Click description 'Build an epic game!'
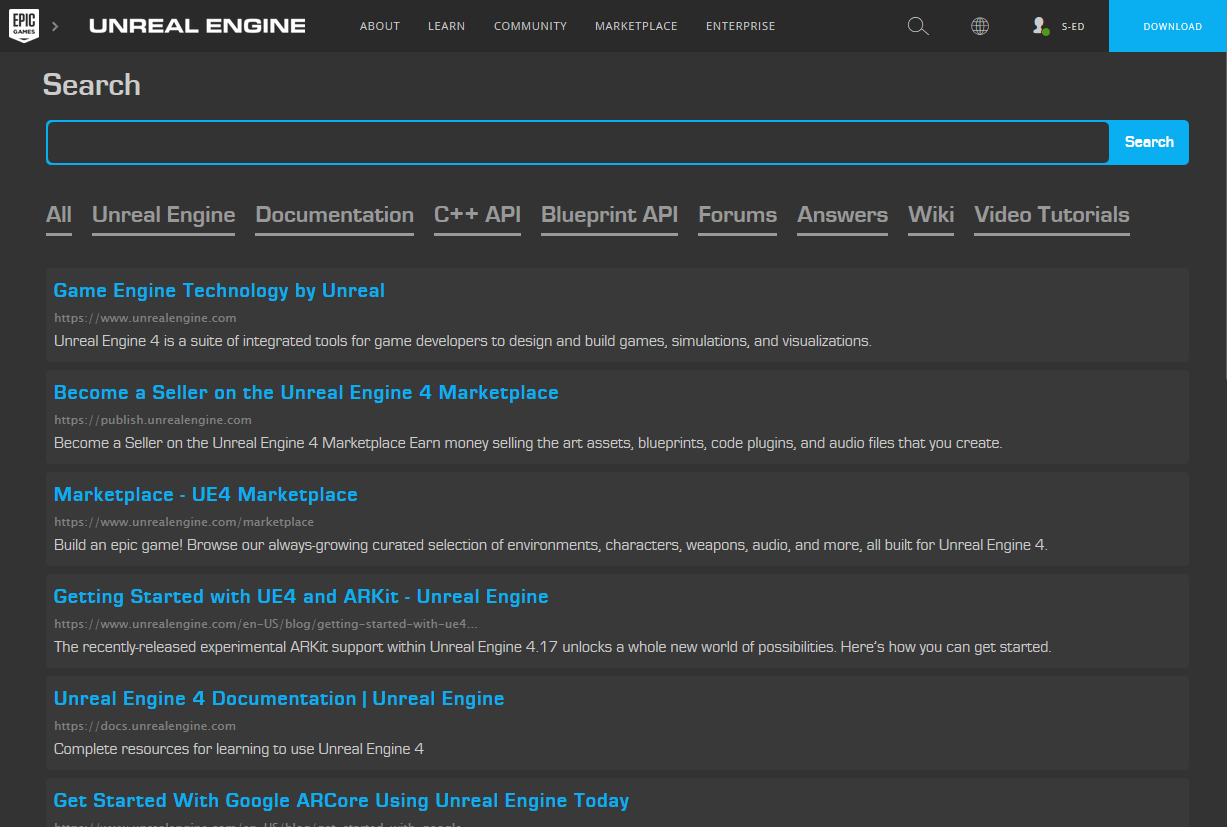The width and height of the screenshot is (1227, 827). tap(551, 545)
